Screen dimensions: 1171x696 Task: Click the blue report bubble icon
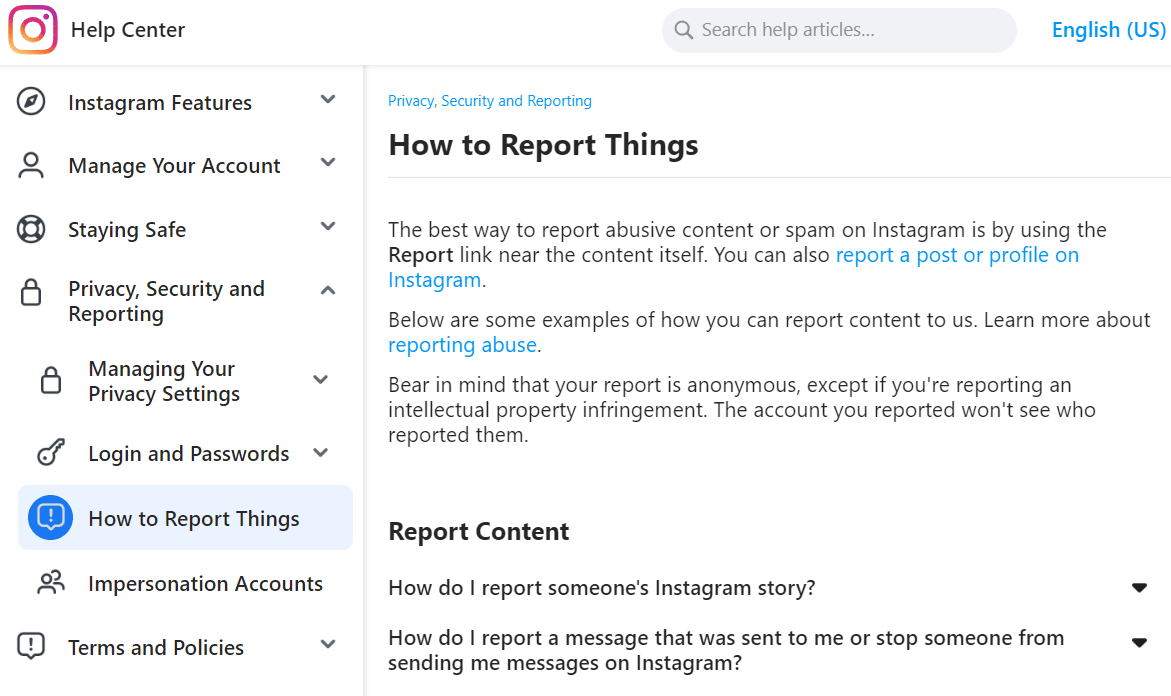(x=50, y=518)
